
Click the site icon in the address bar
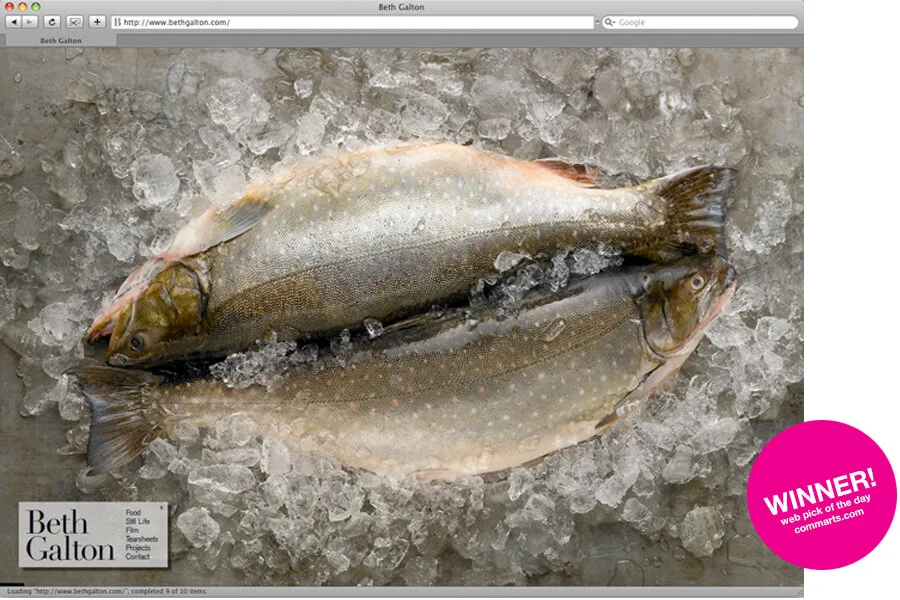(x=118, y=22)
